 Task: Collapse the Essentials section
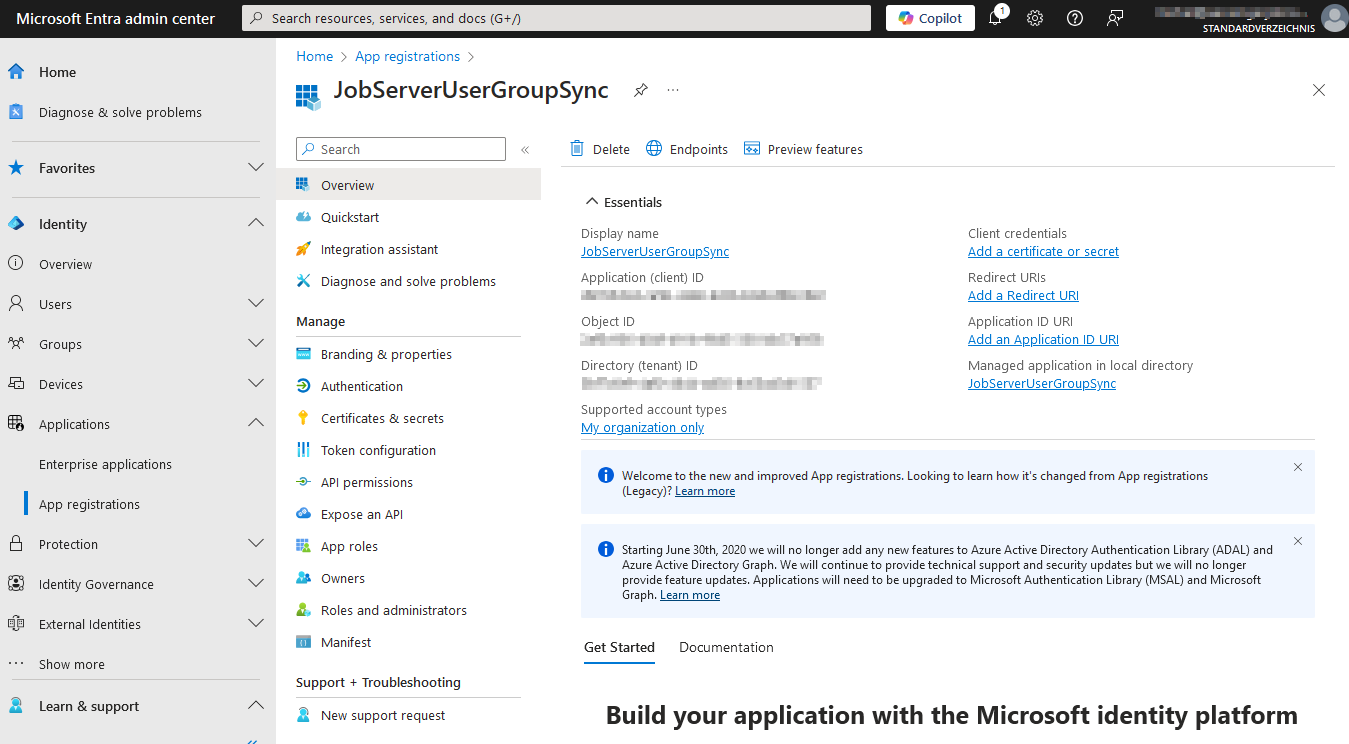tap(621, 202)
